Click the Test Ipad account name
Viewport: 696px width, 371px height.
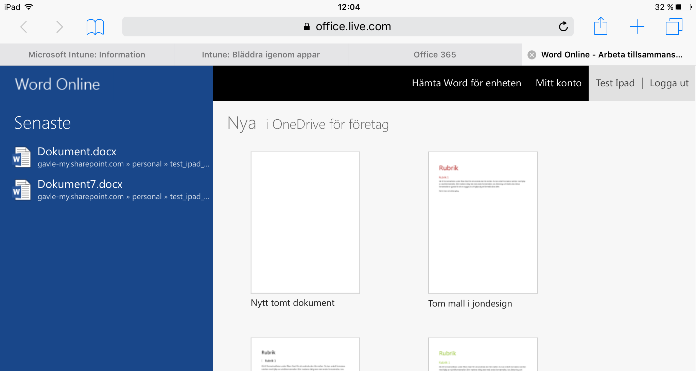pyautogui.click(x=615, y=83)
